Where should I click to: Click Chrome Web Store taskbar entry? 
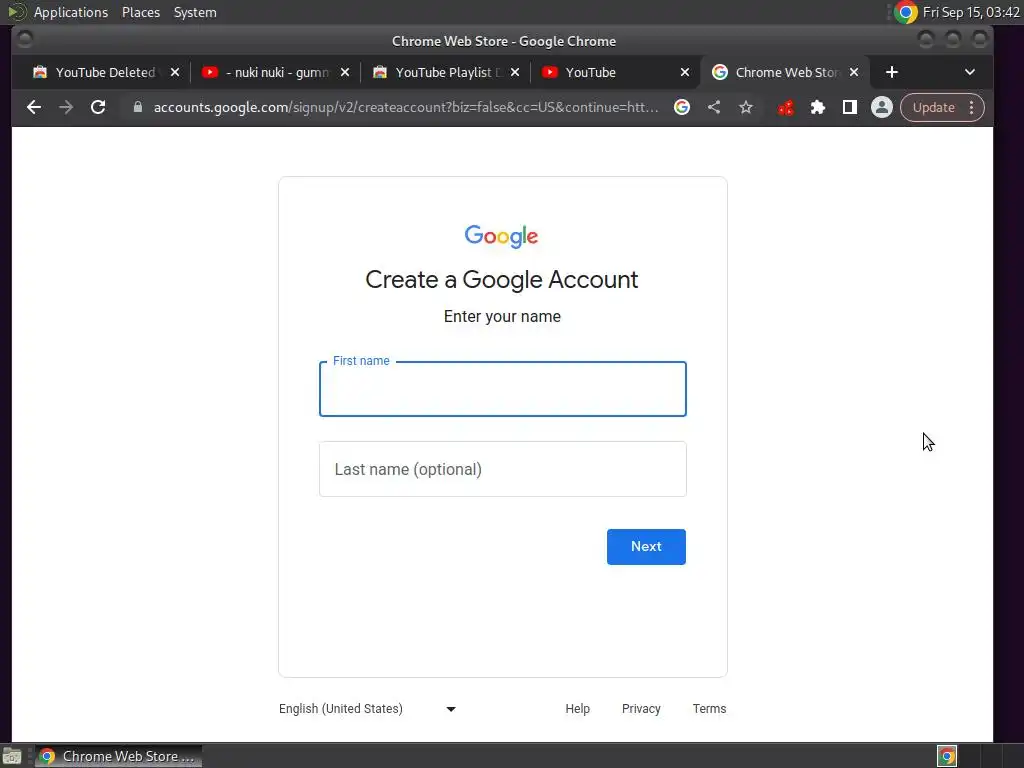tap(118, 756)
